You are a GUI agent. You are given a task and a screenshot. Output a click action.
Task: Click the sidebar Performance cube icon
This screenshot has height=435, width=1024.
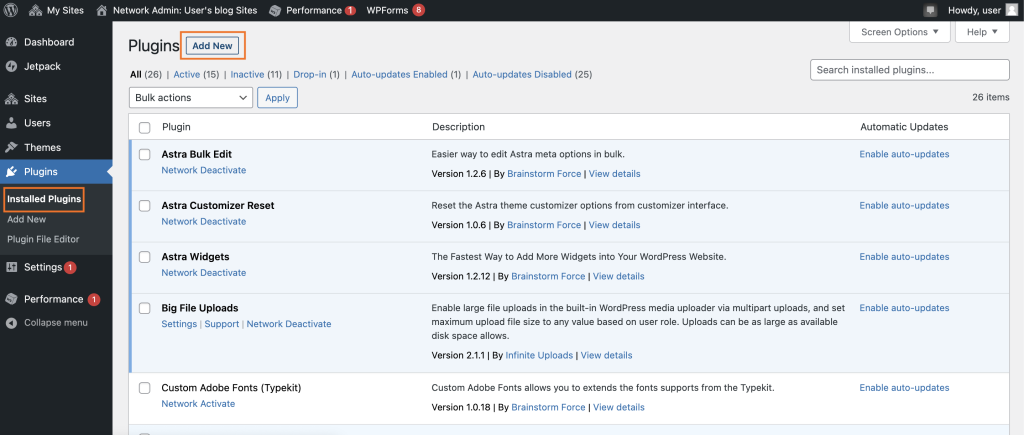[11, 299]
